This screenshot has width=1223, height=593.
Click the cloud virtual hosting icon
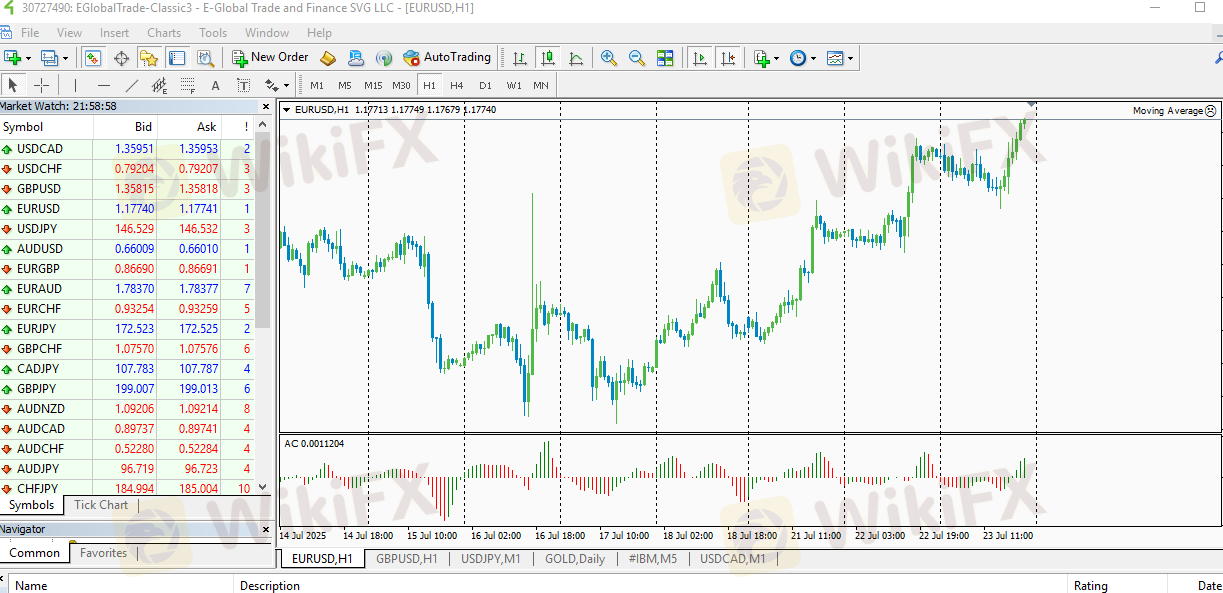(355, 58)
